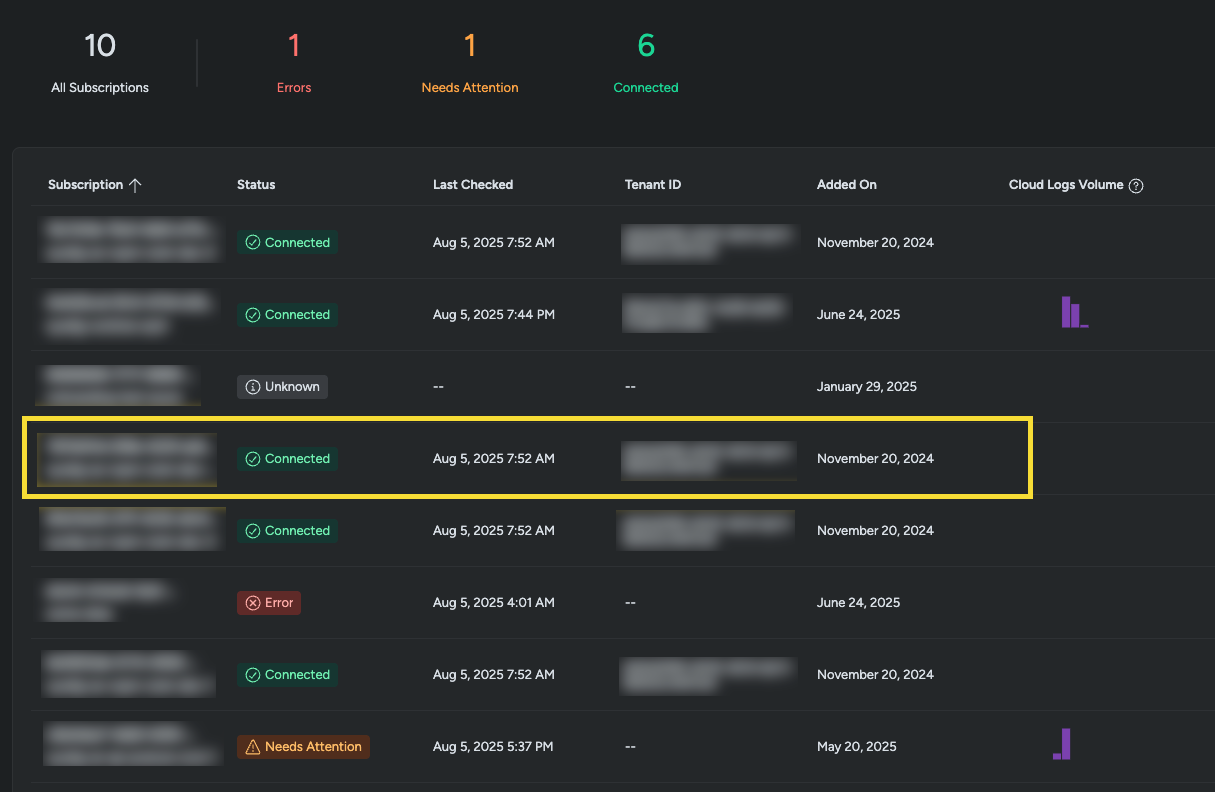
Task: Open the Cloud Logs Volume help icon
Action: [1136, 186]
